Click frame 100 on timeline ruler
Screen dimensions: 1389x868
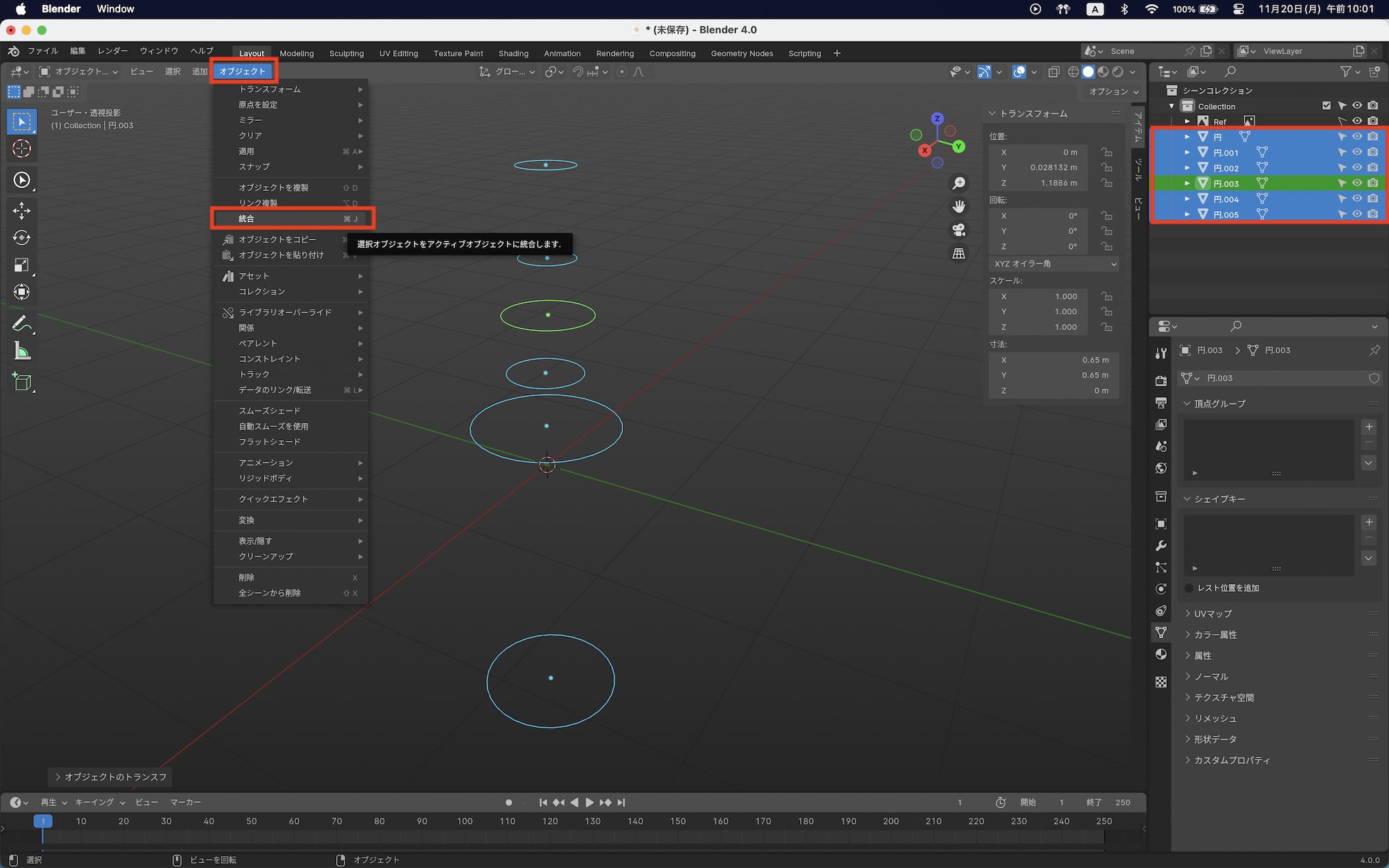click(465, 821)
